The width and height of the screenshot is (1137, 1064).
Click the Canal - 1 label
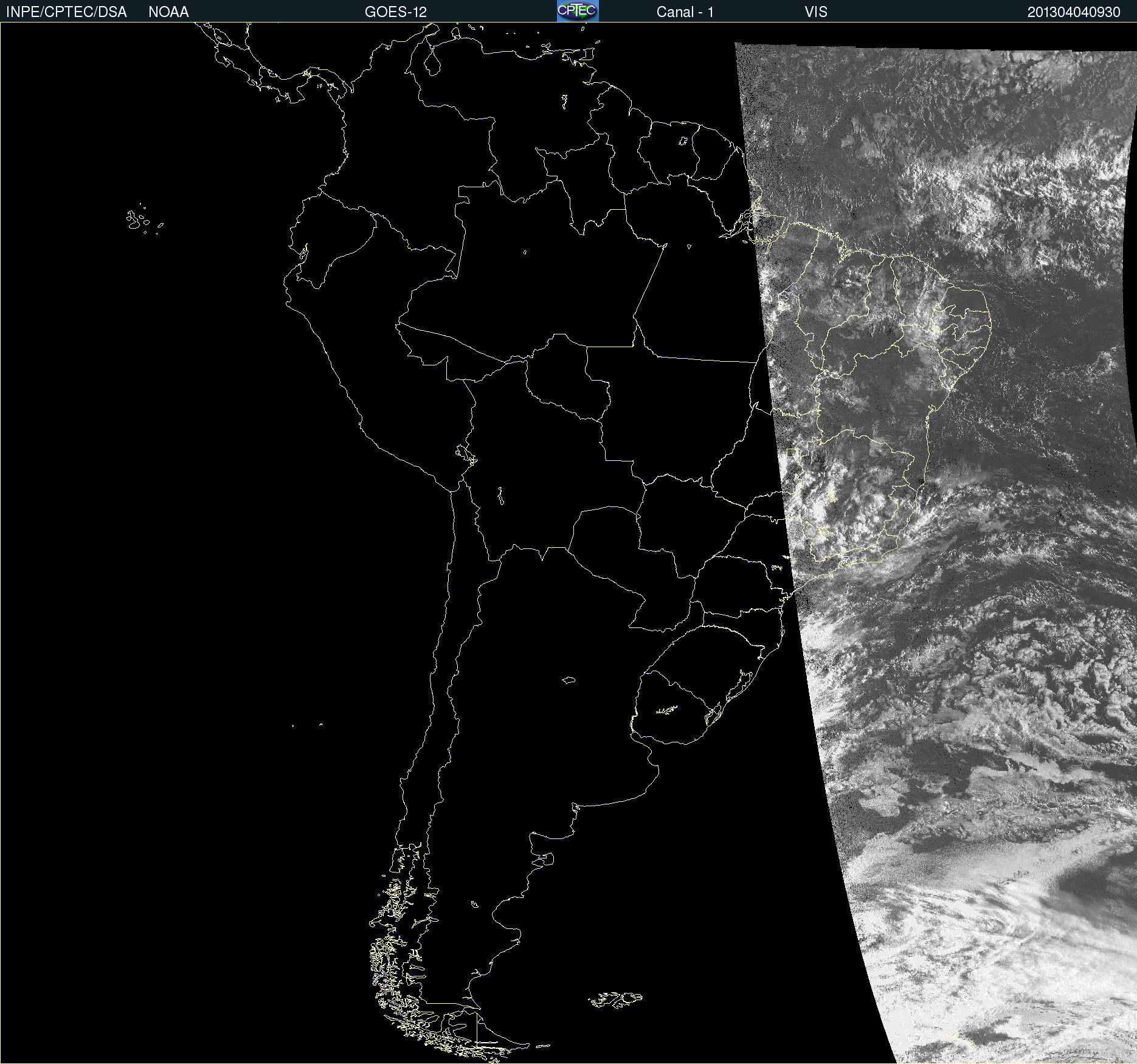(685, 12)
